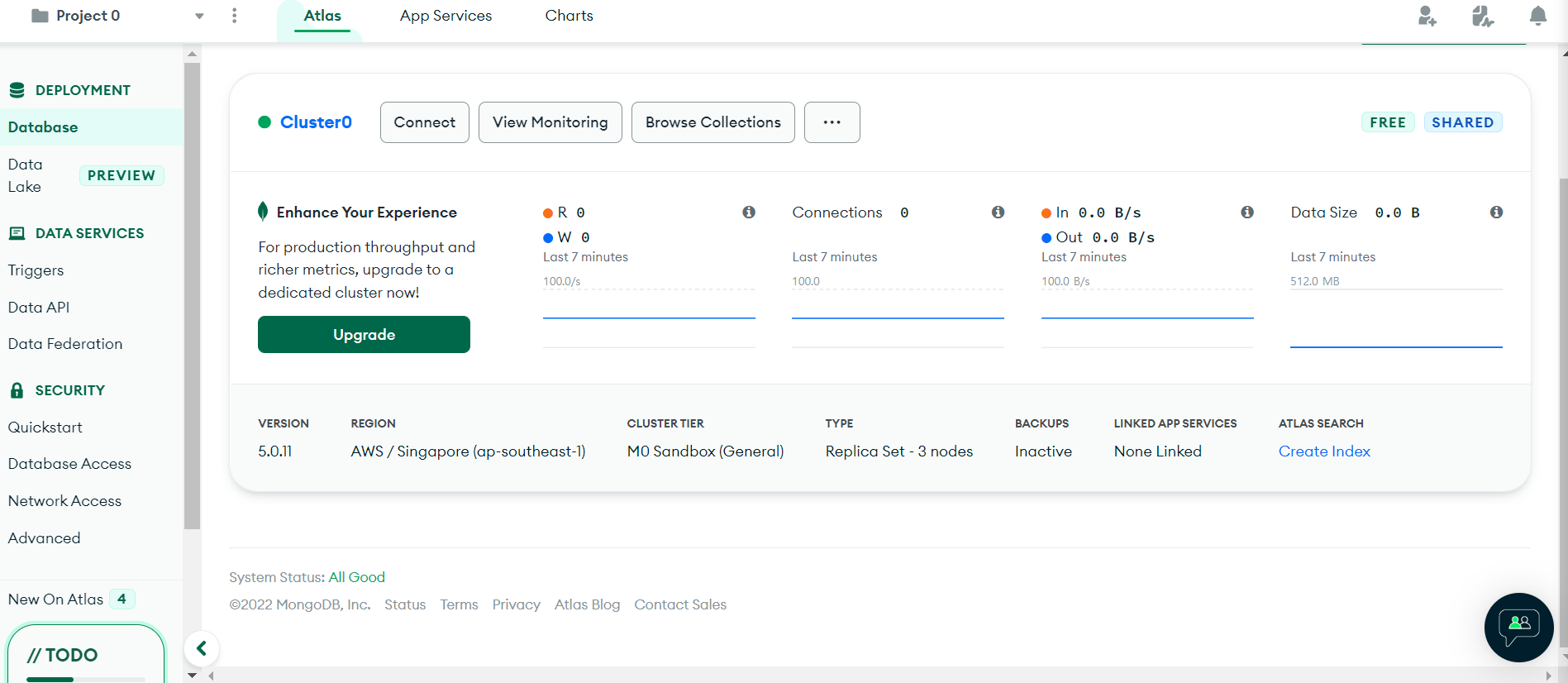Click View Monitoring button
The height and width of the screenshot is (683, 1568).
(x=550, y=122)
